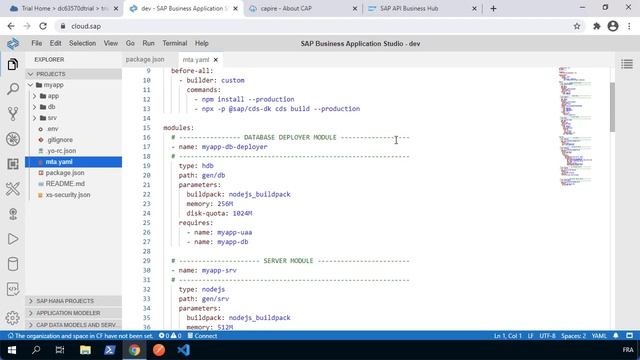This screenshot has height=360, width=640.
Task: Toggle the outline list icon at top right
Action: (x=627, y=64)
